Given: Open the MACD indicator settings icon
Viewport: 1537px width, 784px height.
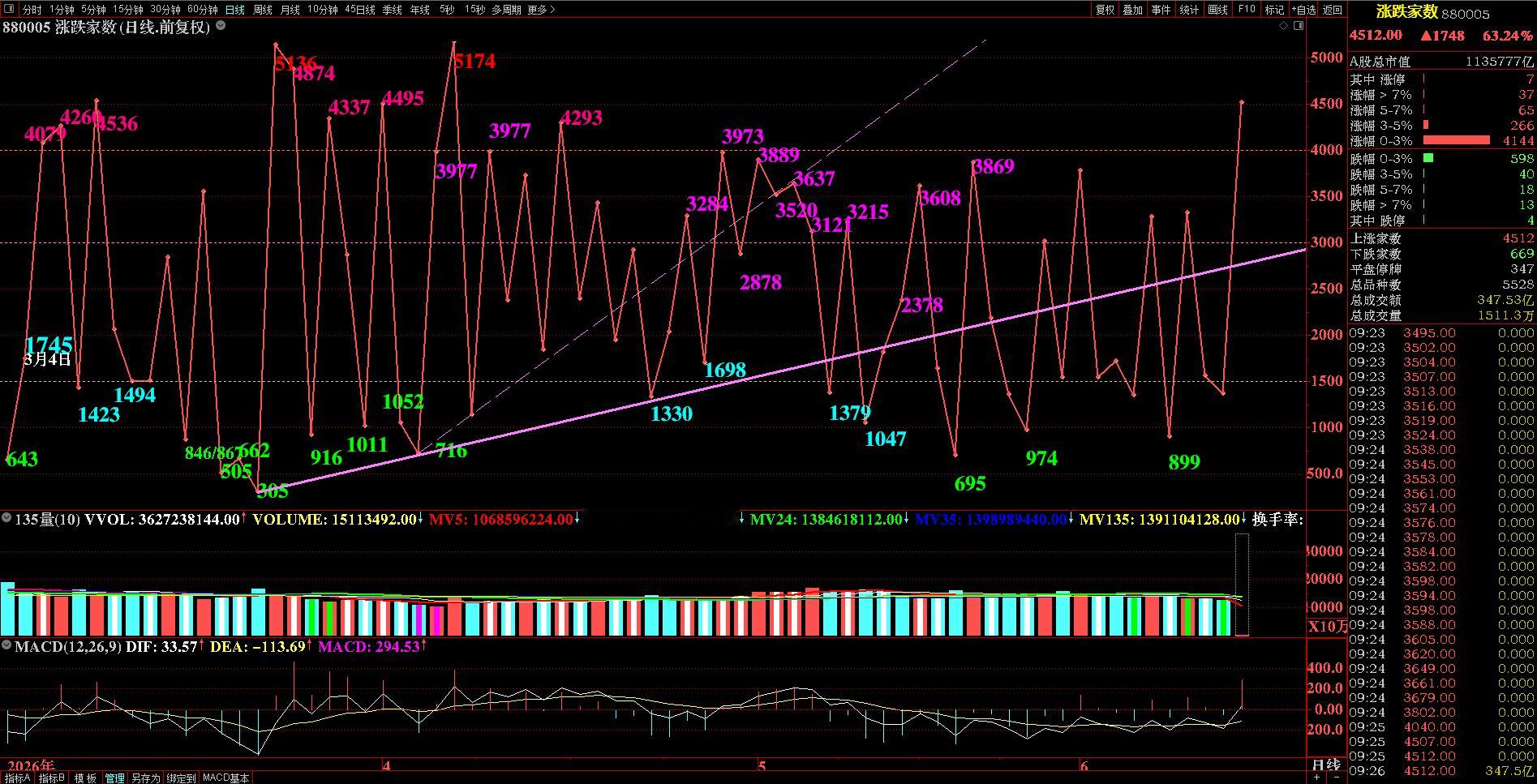Looking at the screenshot, I should click(x=6, y=646).
